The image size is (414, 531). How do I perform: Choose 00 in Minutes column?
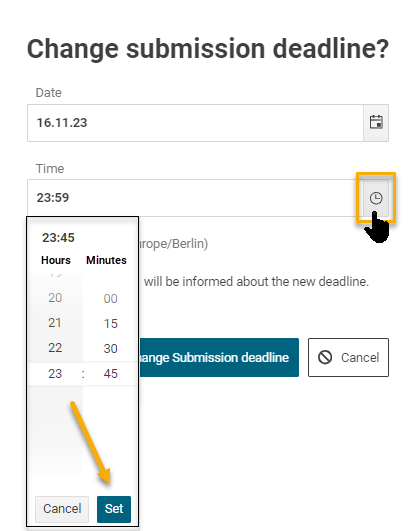[x=110, y=299]
